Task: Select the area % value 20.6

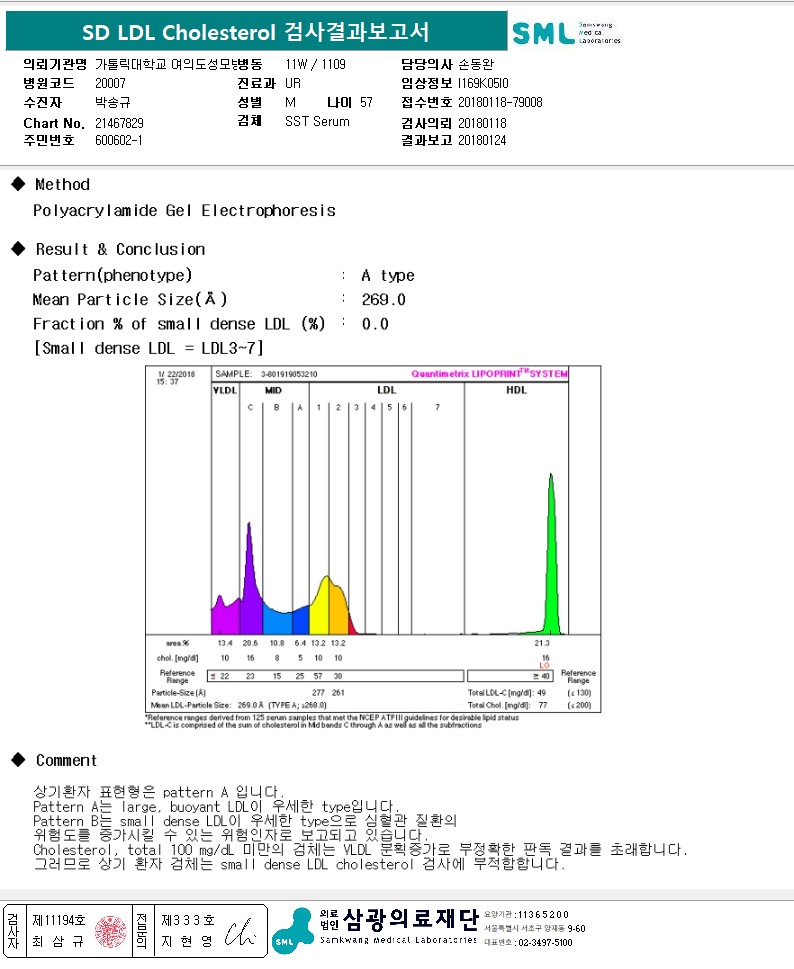Action: (250, 643)
